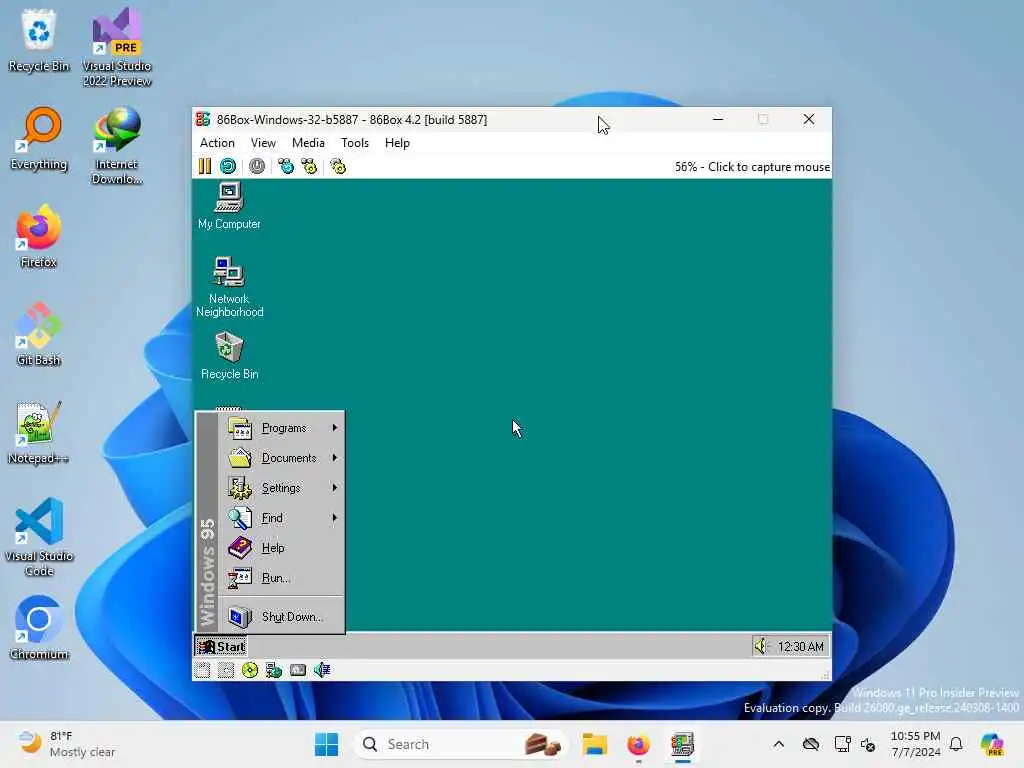Choose Shut Down... from the Start menu
1024x768 pixels.
click(x=281, y=616)
